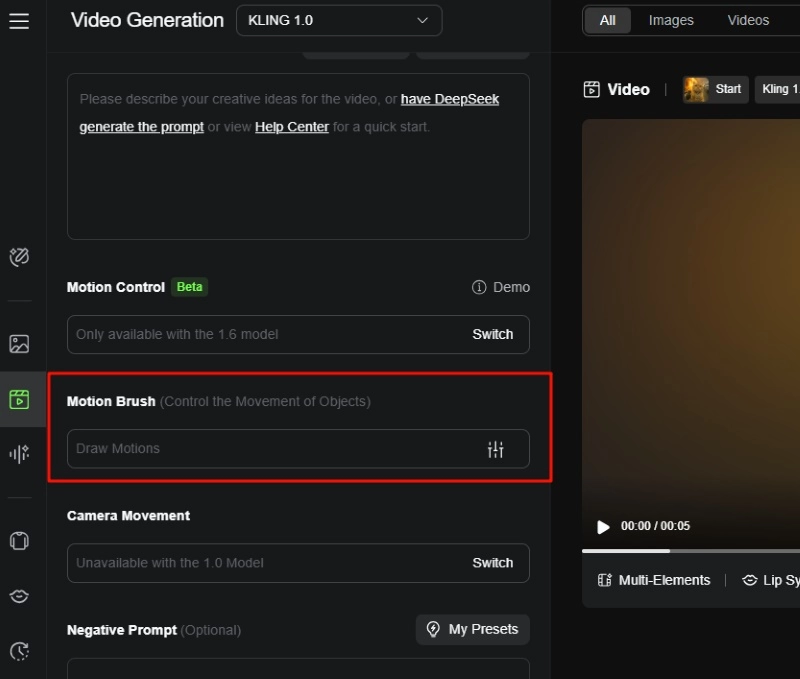The width and height of the screenshot is (800, 679).
Task: Play the generated video preview
Action: point(603,525)
